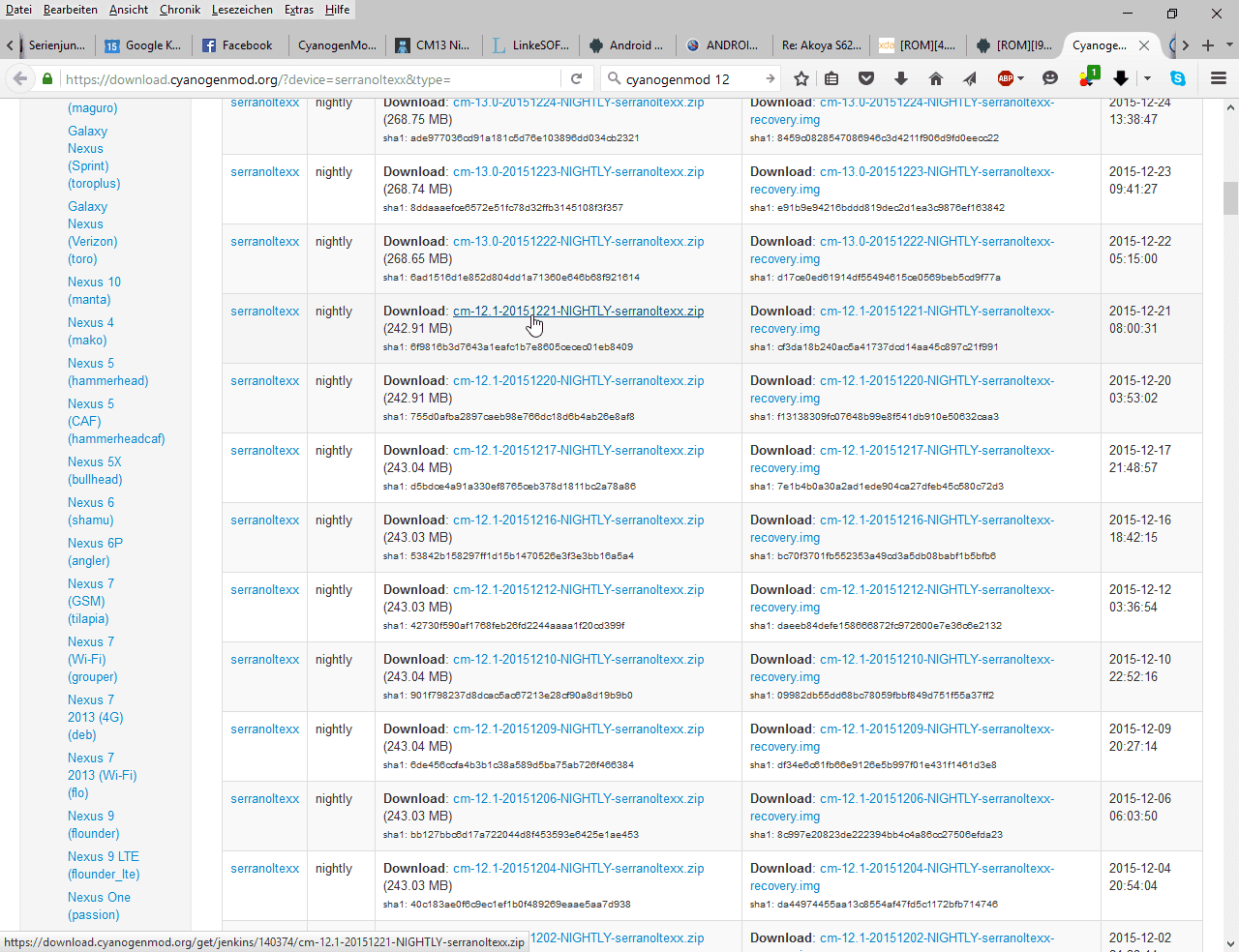Download cm-12.1-20151217-NIGHTLY-serranoltexx.zip
Screen dimensions: 1239x952
pyautogui.click(x=579, y=450)
